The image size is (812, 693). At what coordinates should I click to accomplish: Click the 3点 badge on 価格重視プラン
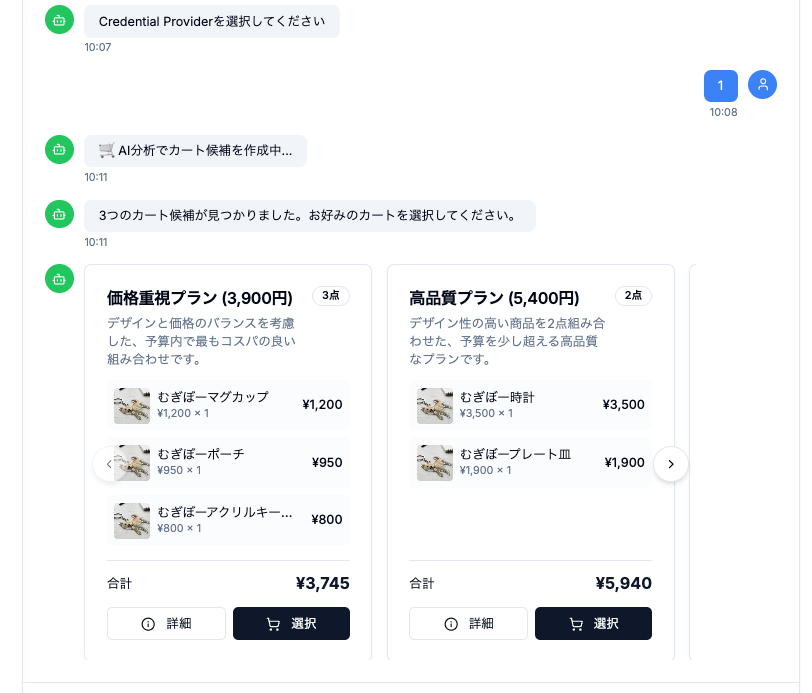point(331,297)
